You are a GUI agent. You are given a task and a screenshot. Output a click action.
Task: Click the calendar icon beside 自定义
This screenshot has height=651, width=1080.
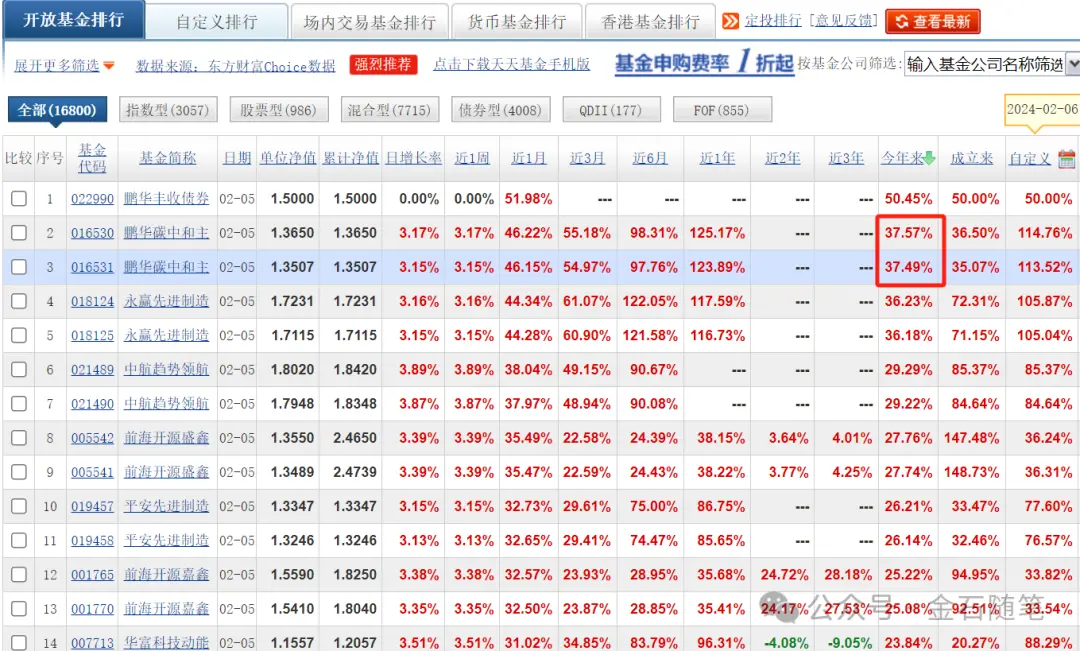1066,158
